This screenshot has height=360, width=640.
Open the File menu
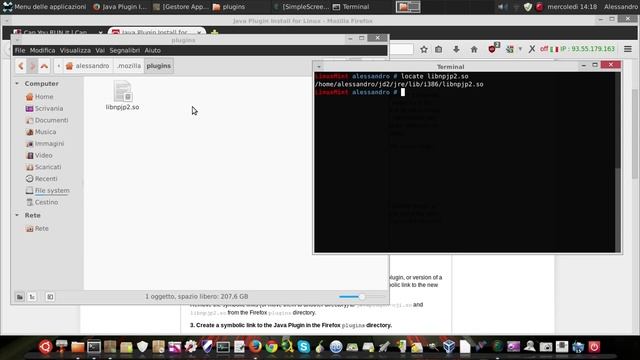[20, 50]
